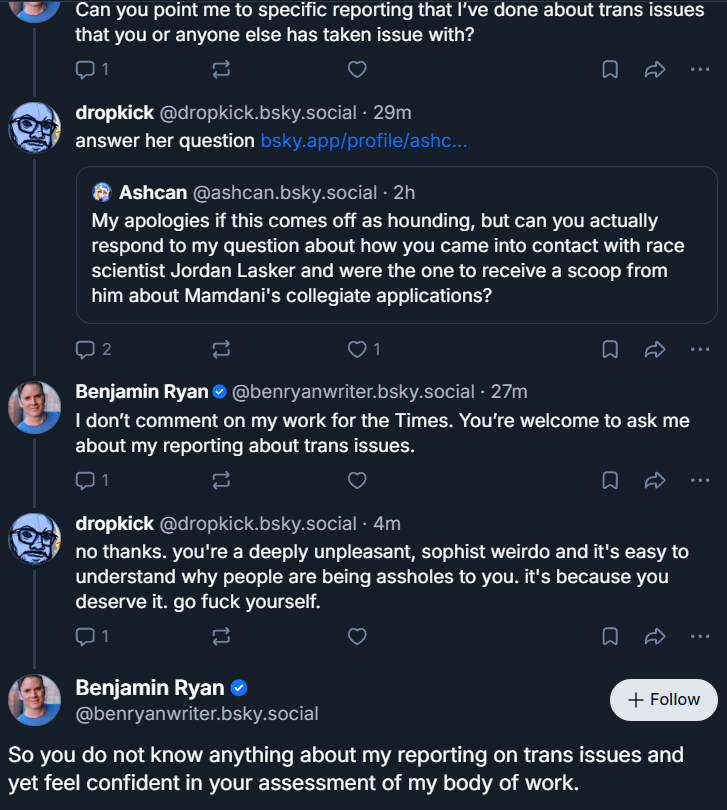727x810 pixels.
Task: Open more options on Benjamin Ryan's 27m post
Action: [700, 480]
